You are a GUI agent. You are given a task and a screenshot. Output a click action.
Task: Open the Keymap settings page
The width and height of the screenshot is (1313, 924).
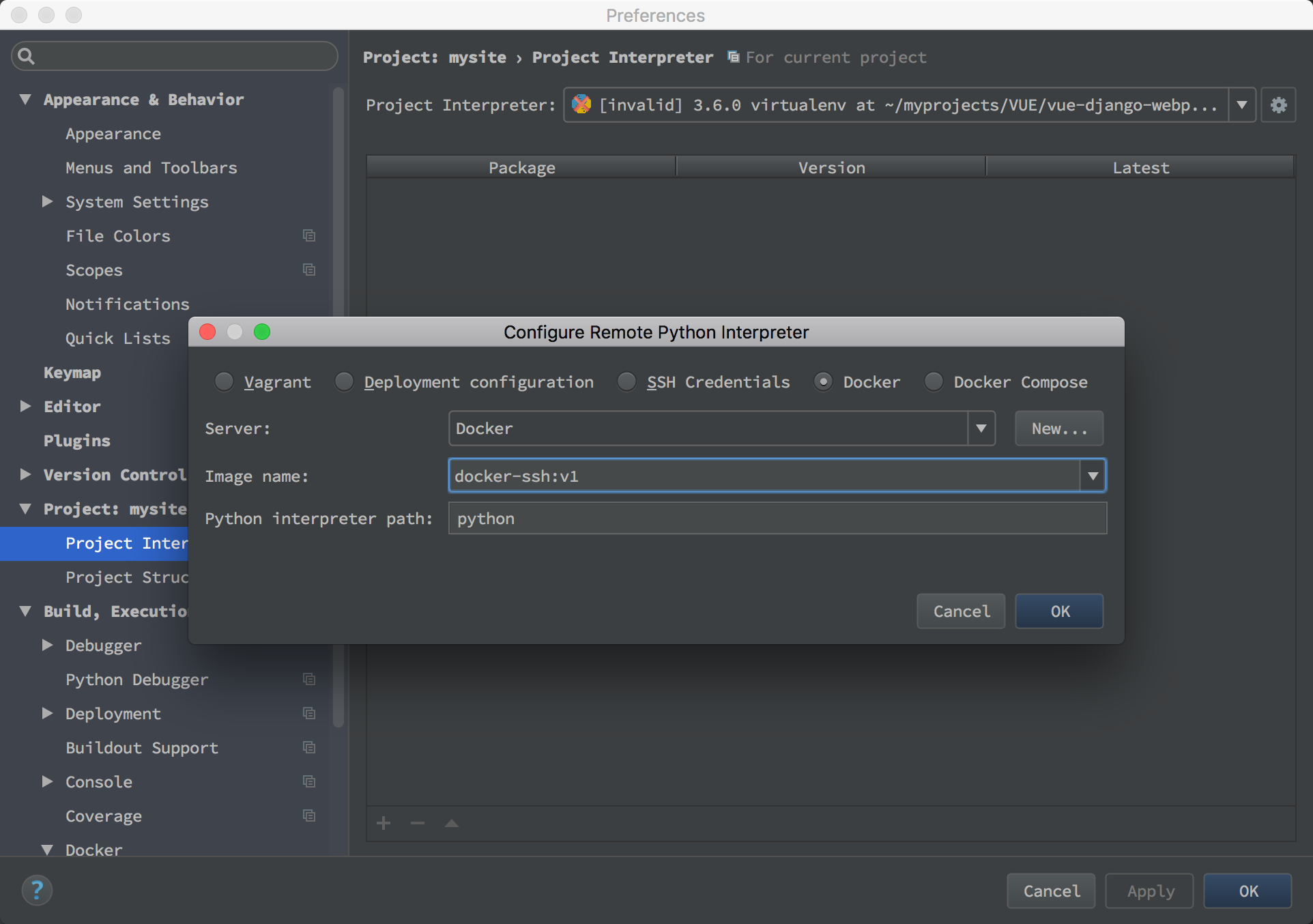72,373
